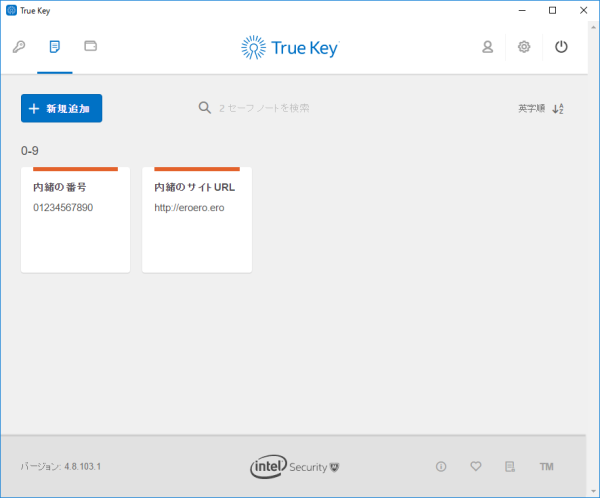Viewport: 600px width, 498px height.
Task: Open the passwords key tab
Action: pos(19,47)
